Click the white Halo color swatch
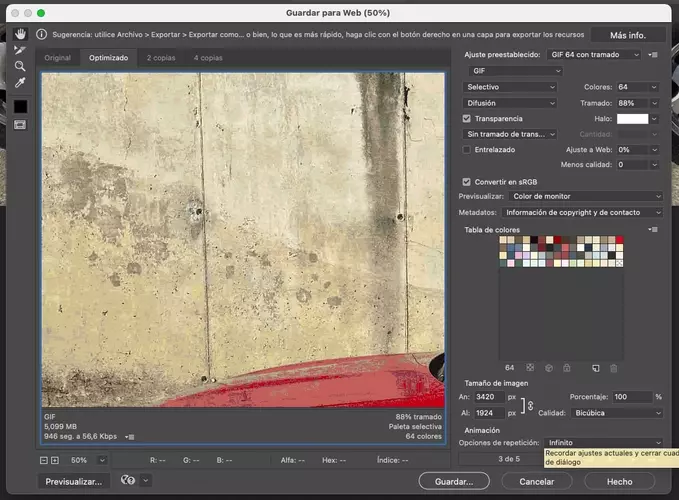Viewport: 679px width, 500px height. point(632,119)
